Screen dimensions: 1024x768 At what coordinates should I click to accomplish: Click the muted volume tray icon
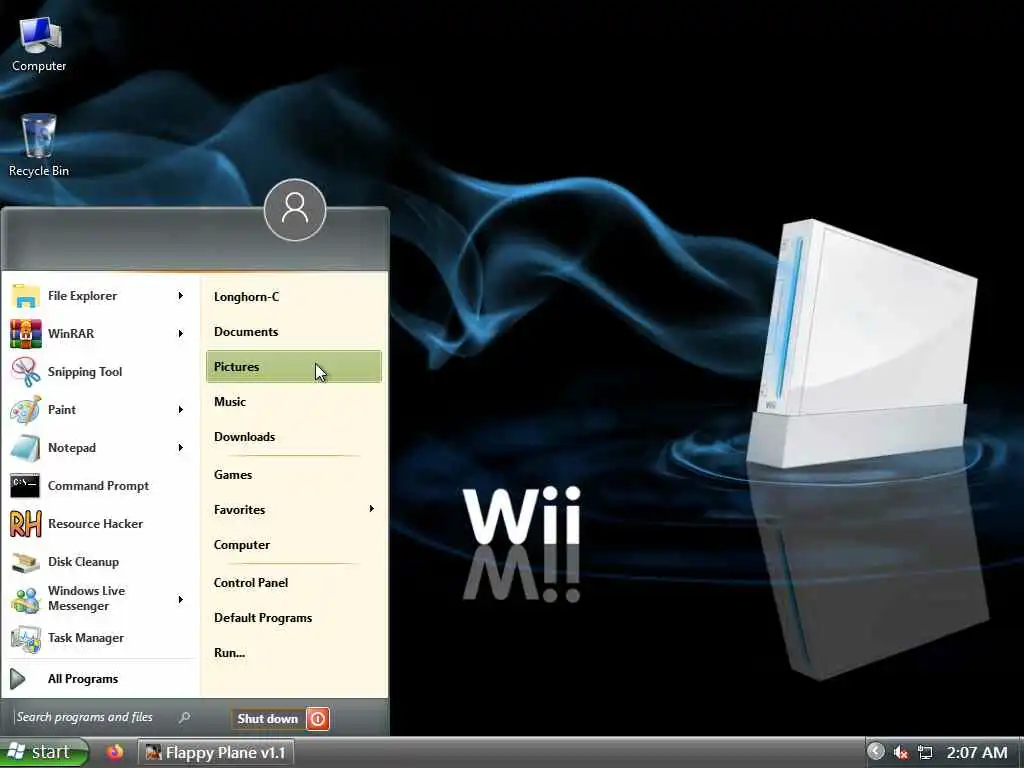click(901, 752)
